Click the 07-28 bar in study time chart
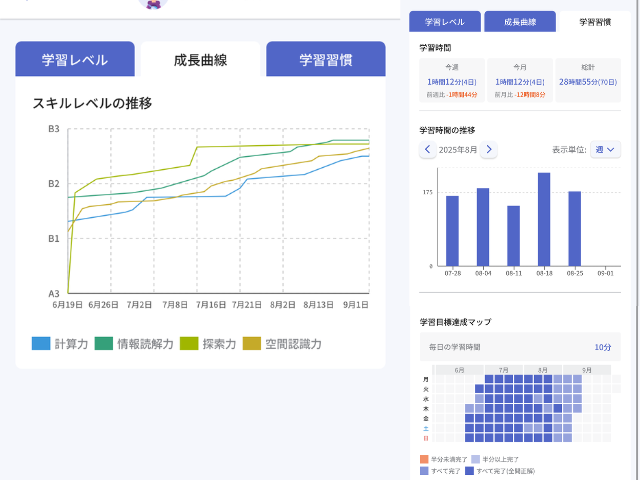Image resolution: width=640 pixels, height=480 pixels. (x=452, y=231)
